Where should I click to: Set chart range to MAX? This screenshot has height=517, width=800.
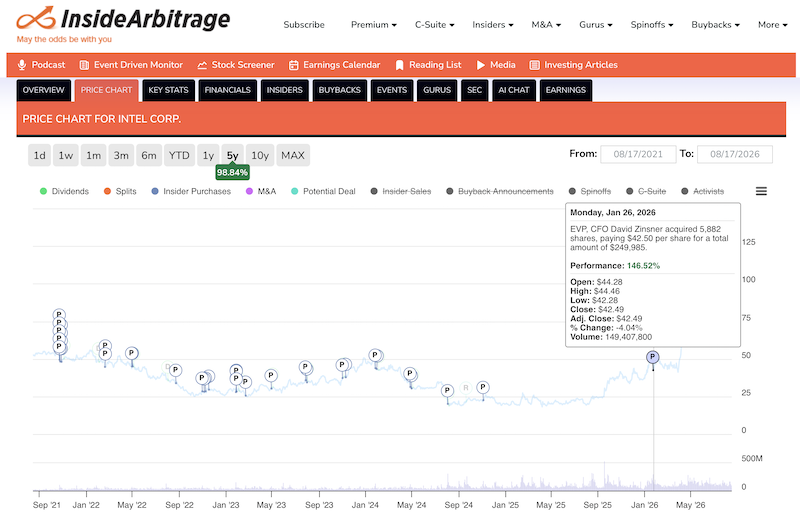point(293,155)
